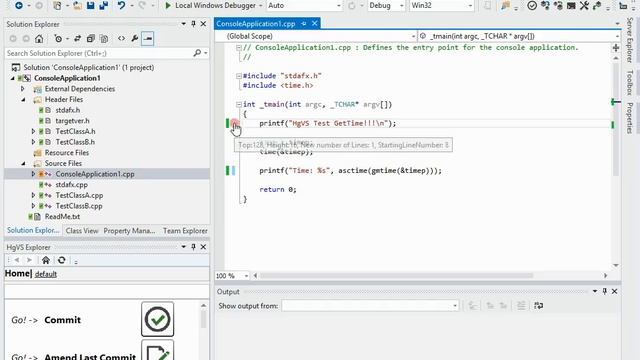Click the Search Solution Explorer field

98,53
